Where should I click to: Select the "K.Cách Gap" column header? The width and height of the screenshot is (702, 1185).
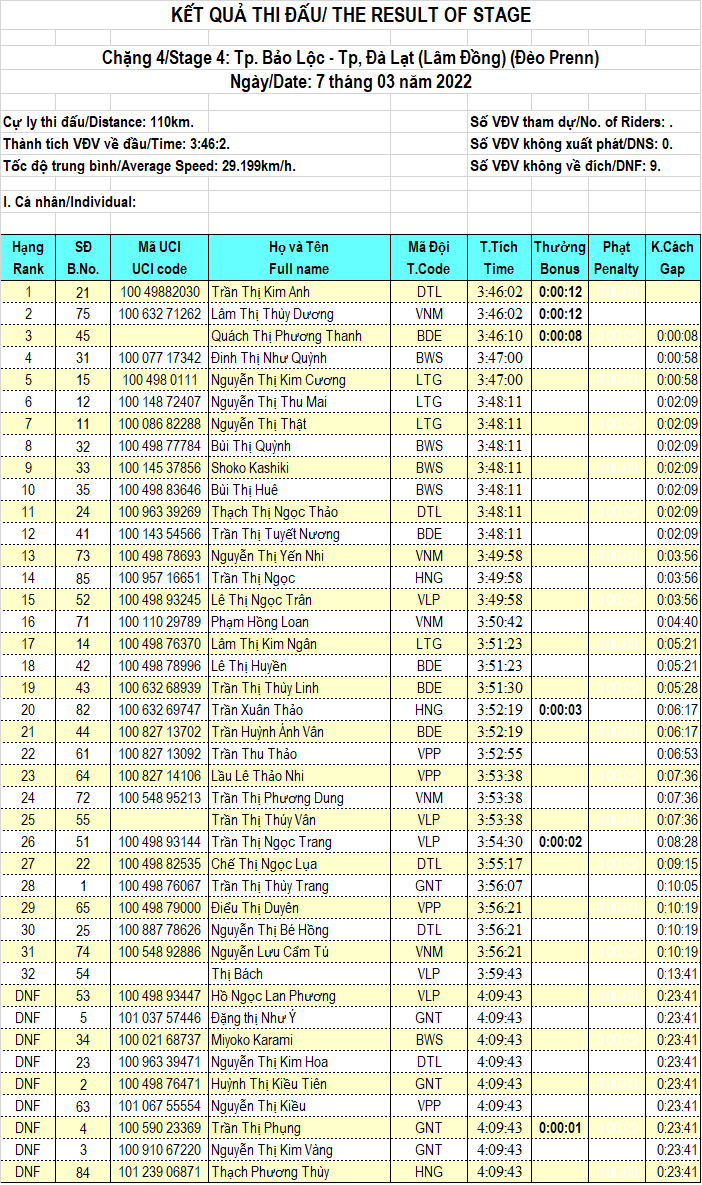pos(672,258)
